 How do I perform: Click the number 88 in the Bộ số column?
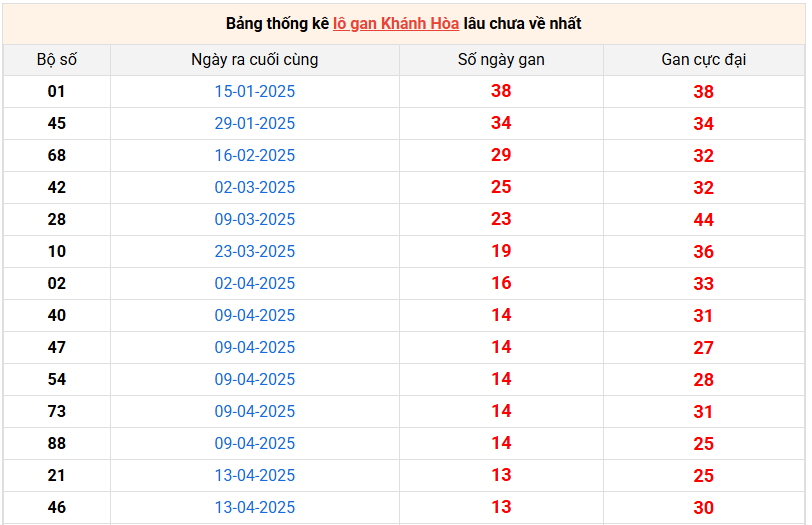pyautogui.click(x=57, y=443)
